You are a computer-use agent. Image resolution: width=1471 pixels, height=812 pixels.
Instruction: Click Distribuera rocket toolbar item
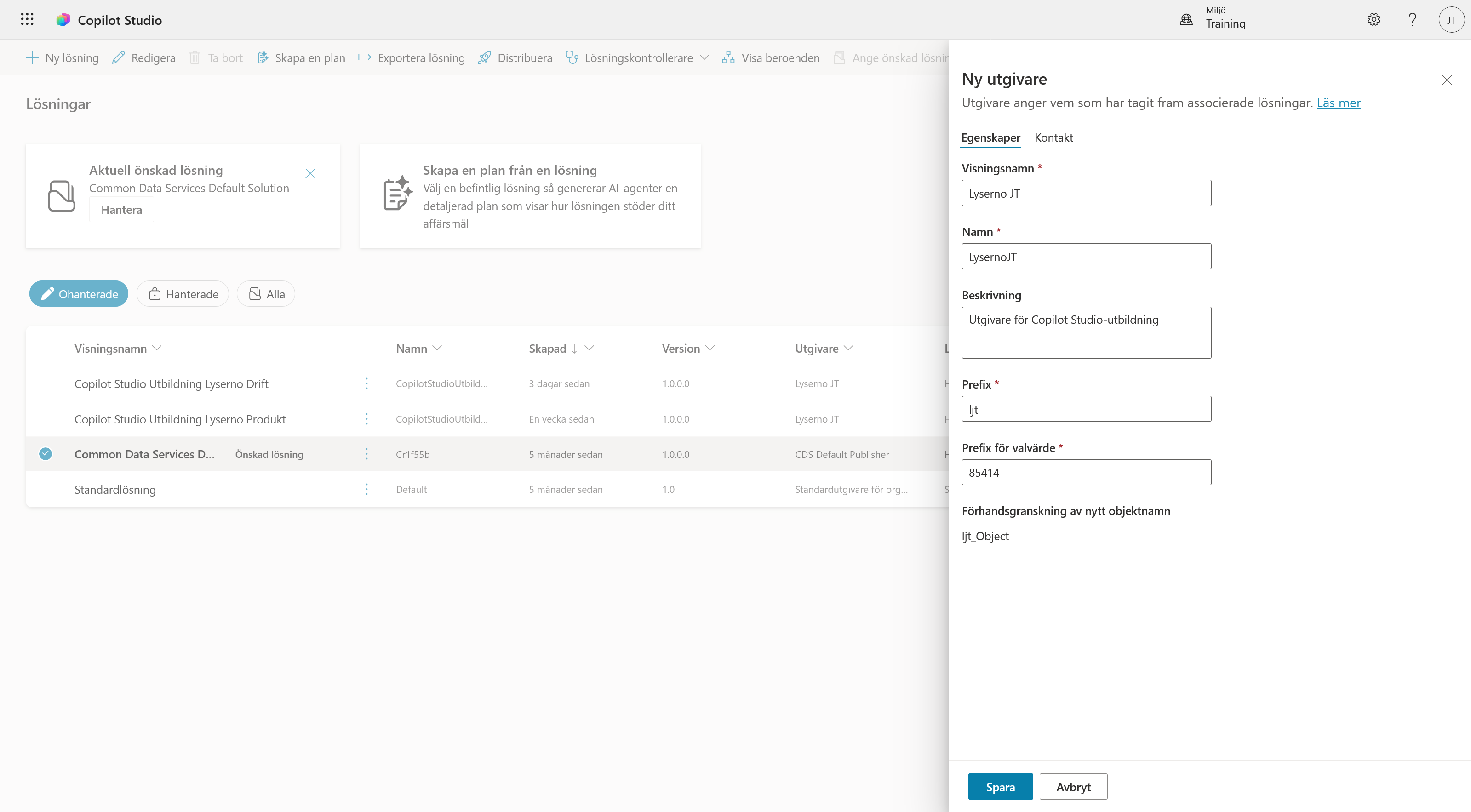point(515,57)
